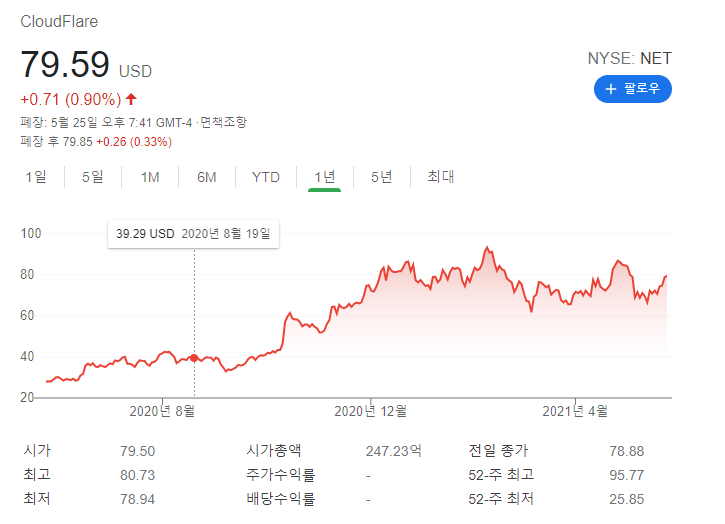Viewport: 725px width, 524px height.
Task: Select the 1년 range tab
Action: [x=325, y=177]
